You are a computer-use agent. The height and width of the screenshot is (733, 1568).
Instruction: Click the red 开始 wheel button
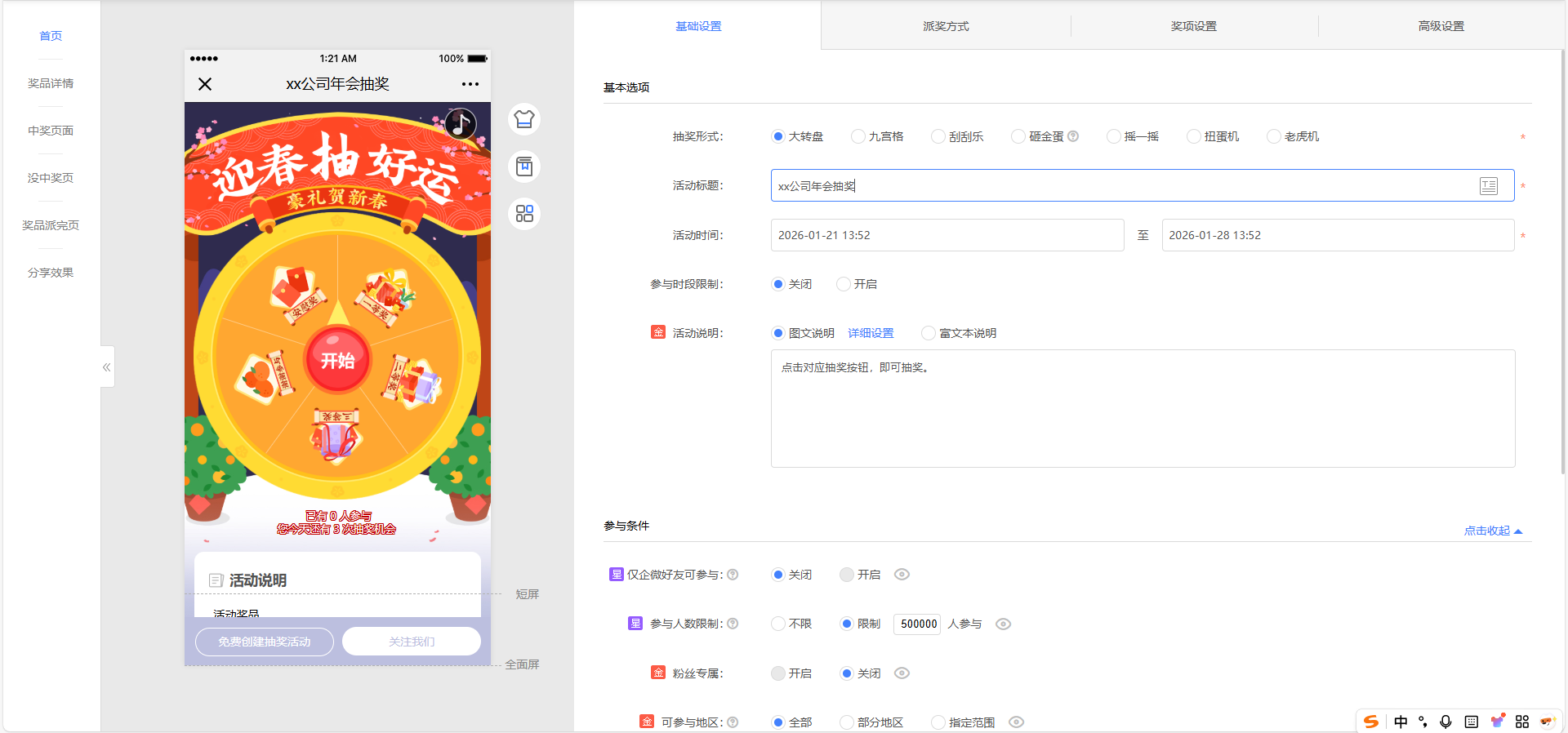337,360
